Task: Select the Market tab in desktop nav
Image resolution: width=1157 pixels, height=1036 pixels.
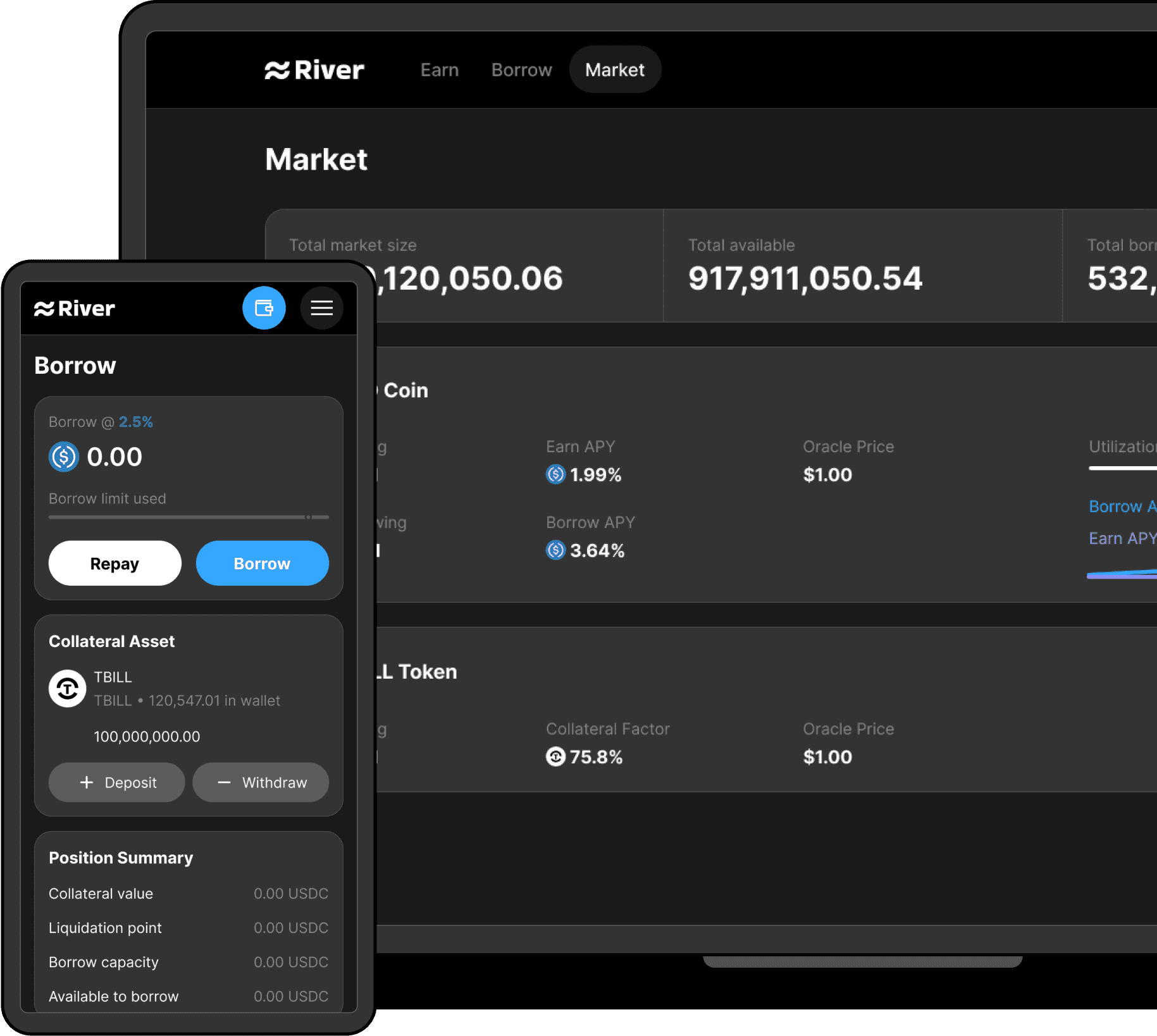Action: (615, 70)
